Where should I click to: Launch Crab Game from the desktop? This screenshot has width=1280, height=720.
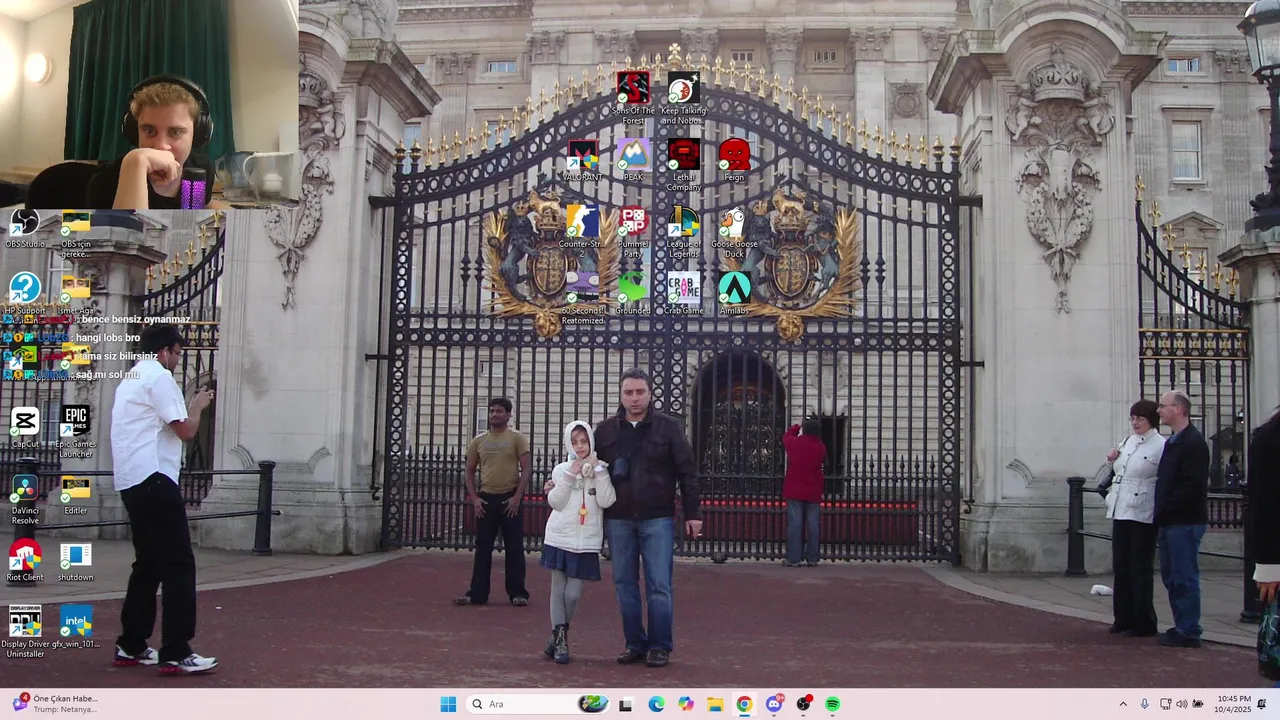tap(683, 293)
